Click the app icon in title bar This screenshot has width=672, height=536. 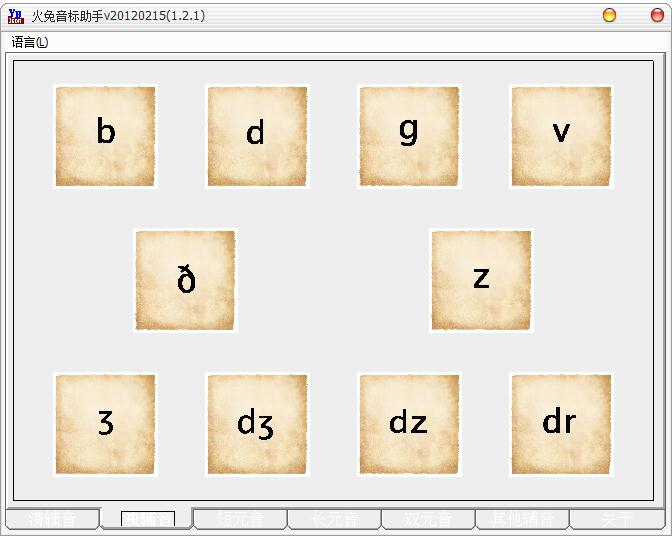point(15,15)
